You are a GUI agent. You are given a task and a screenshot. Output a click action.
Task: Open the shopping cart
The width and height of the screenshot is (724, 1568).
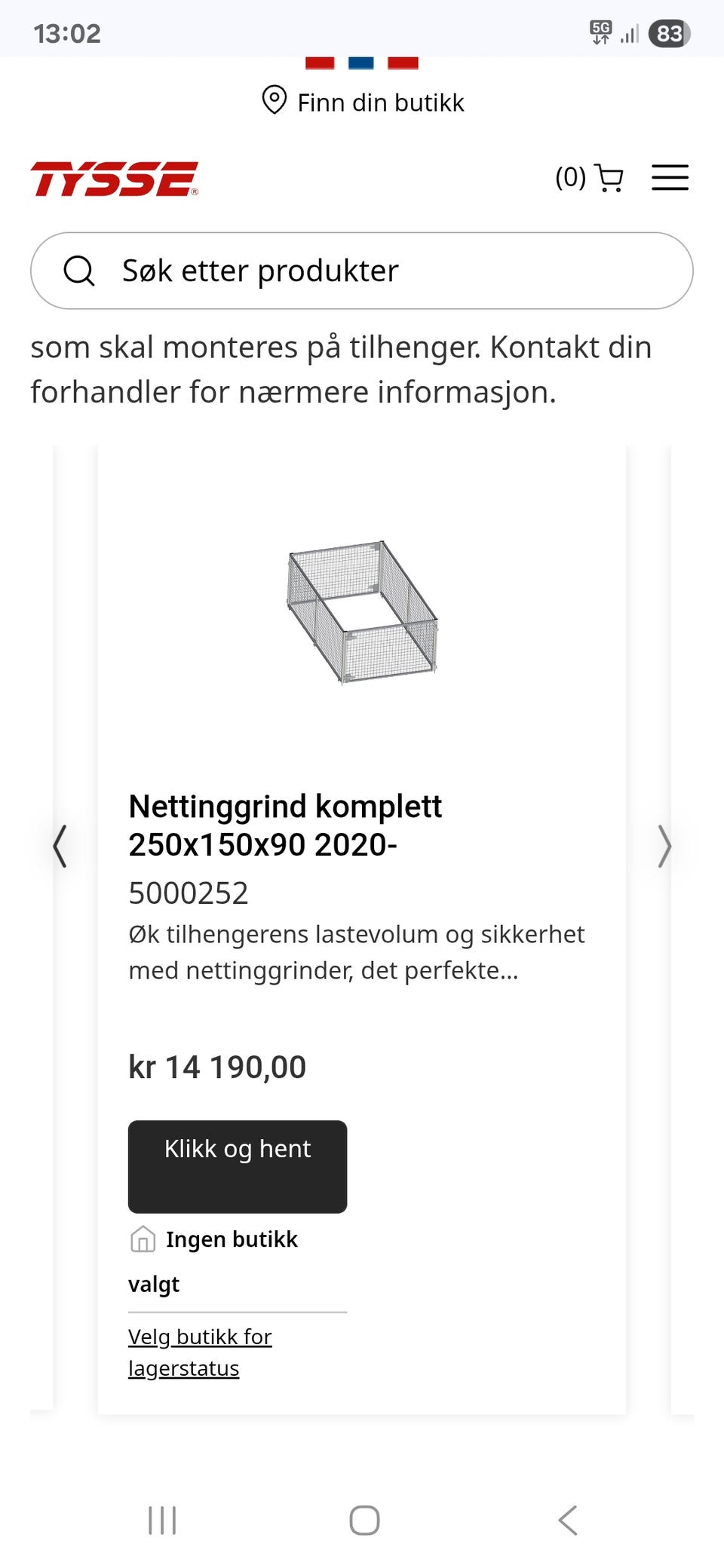click(609, 178)
